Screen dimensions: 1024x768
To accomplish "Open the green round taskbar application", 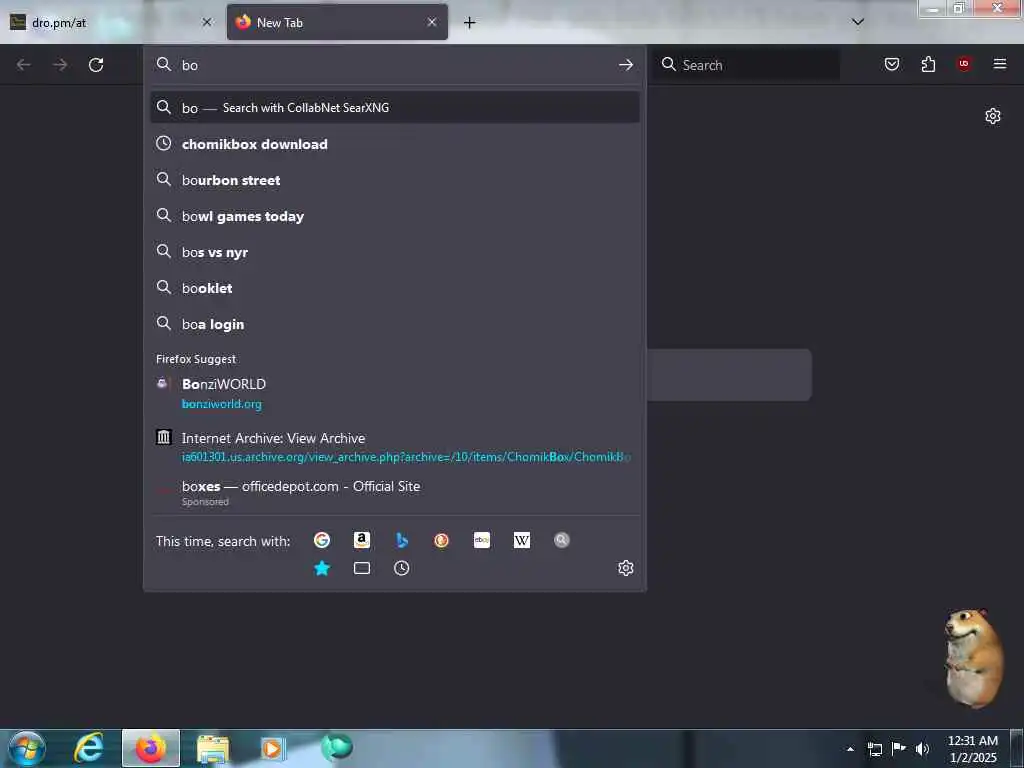I will point(336,748).
